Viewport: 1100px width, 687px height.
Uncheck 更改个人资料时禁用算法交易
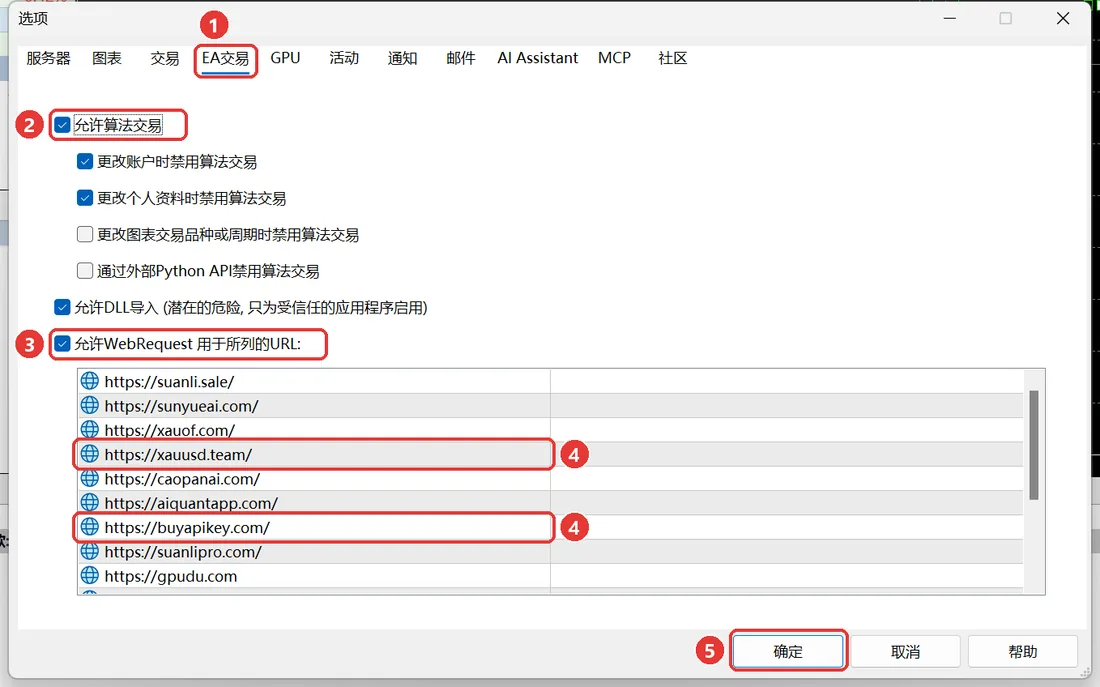point(85,198)
